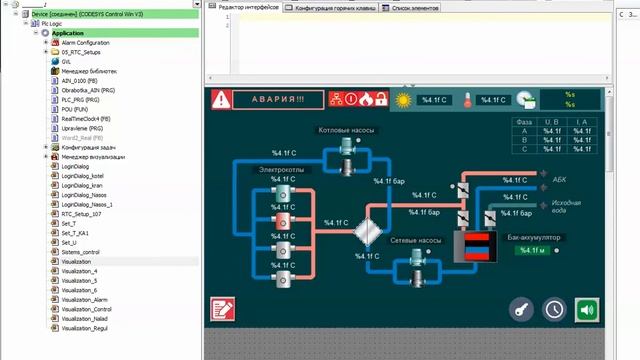Click the lower valve below red pipe
640x360 pixels.
pyautogui.click(x=463, y=219)
